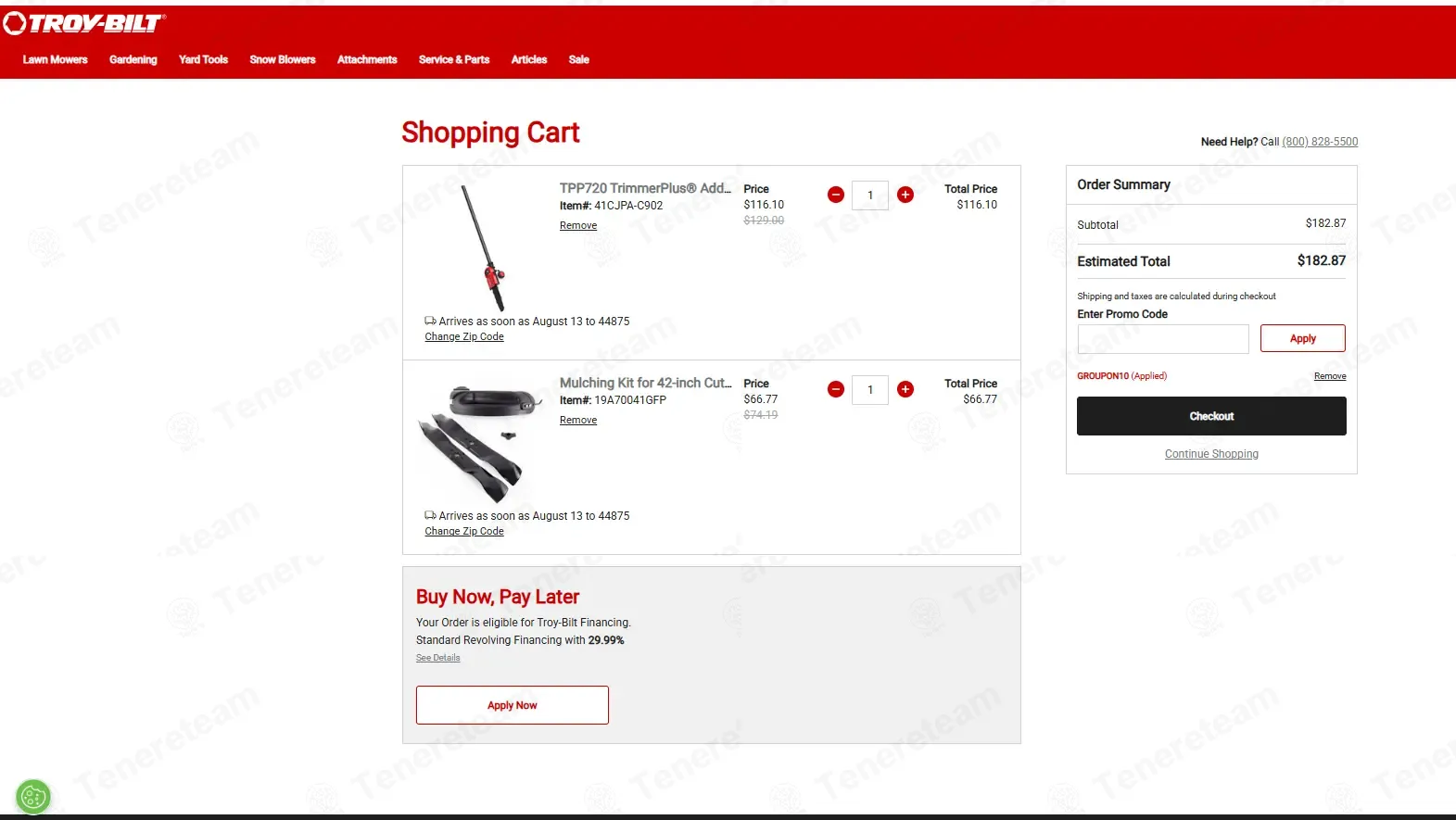View the TrimmerPlus pole saw thumbnail
The height and width of the screenshot is (820, 1456).
pos(484,246)
